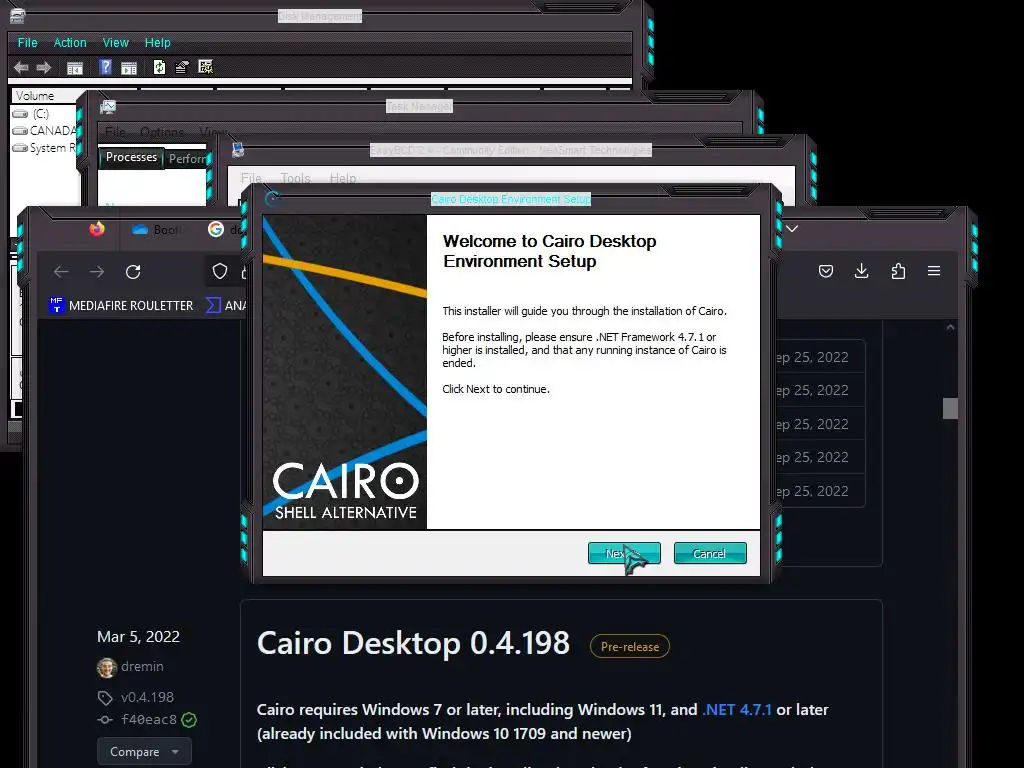Click the blue Help question mark icon
This screenshot has width=1024, height=768.
pyautogui.click(x=105, y=67)
